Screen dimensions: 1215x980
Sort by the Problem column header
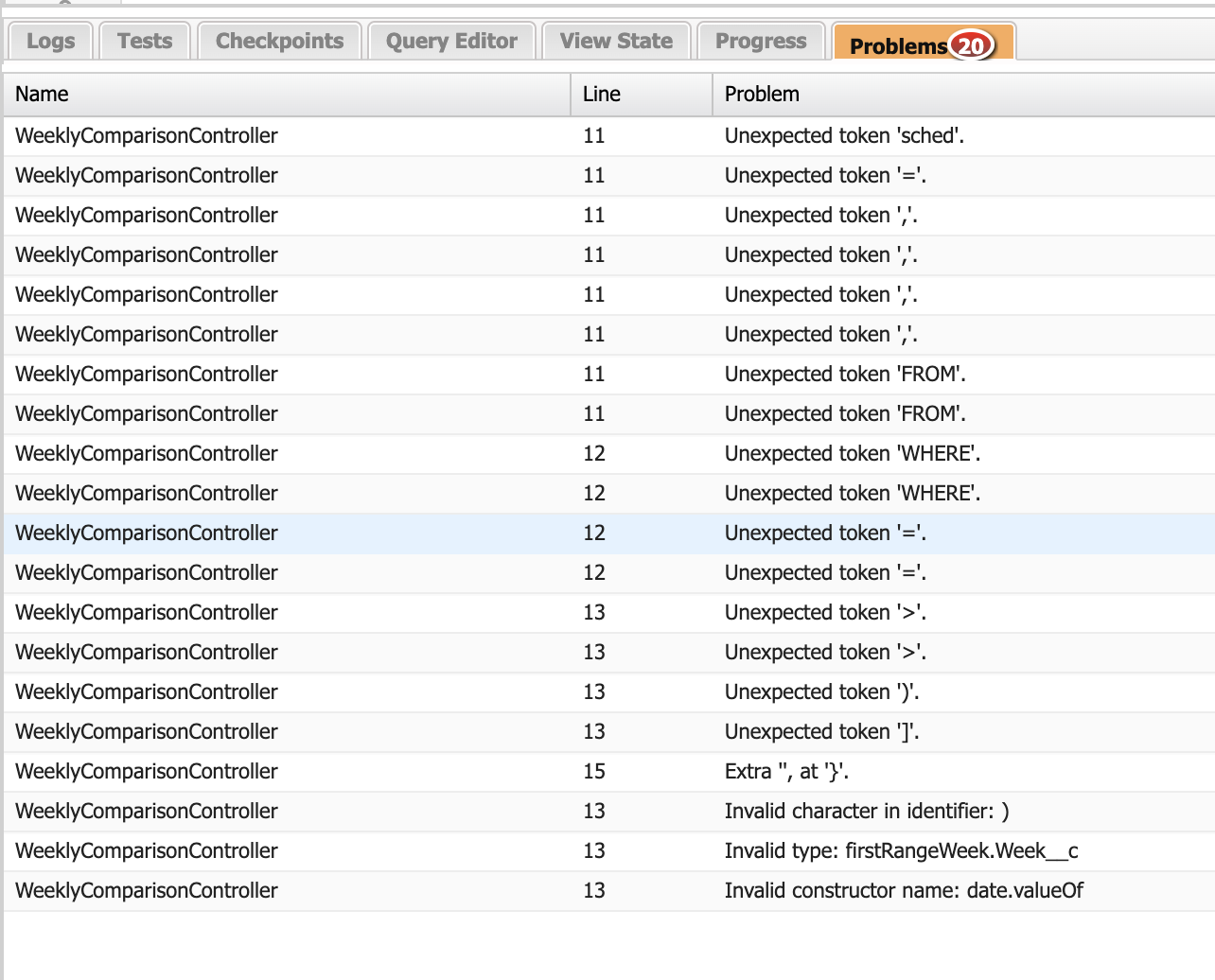coord(961,95)
